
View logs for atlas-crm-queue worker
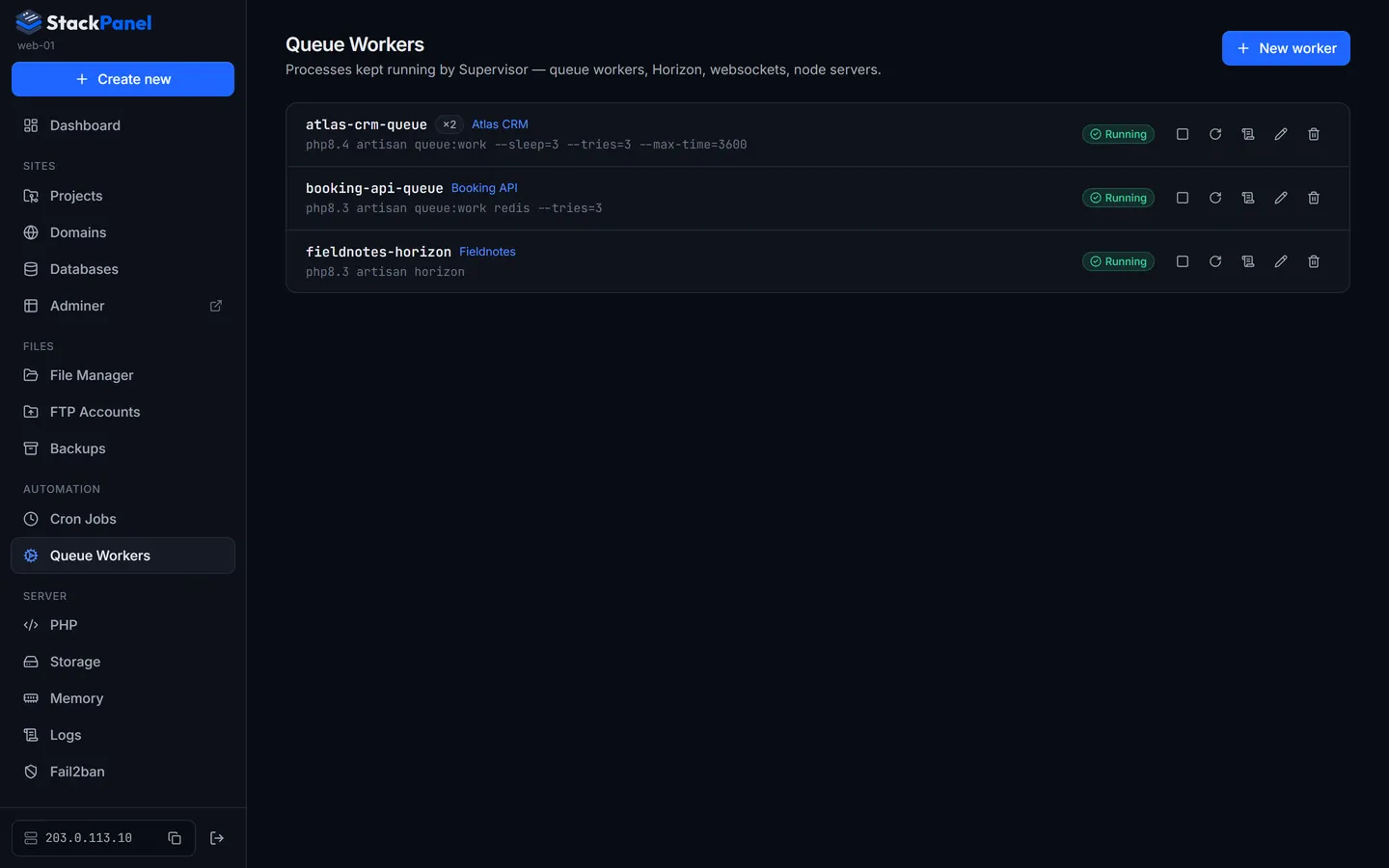click(x=1248, y=134)
